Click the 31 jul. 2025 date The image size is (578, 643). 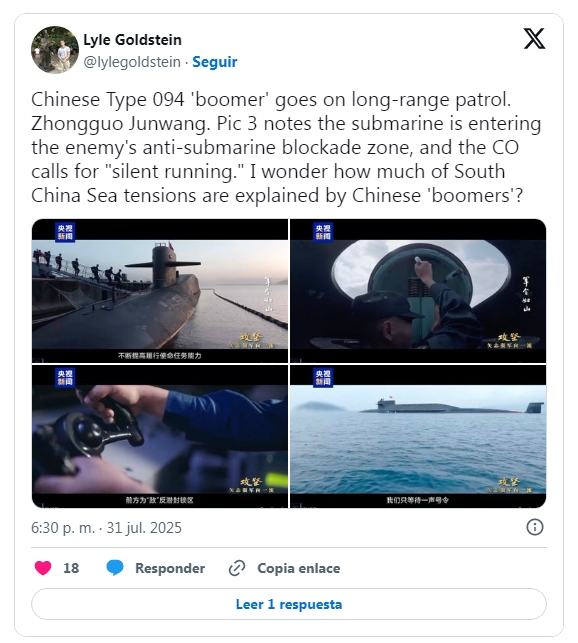coord(144,527)
